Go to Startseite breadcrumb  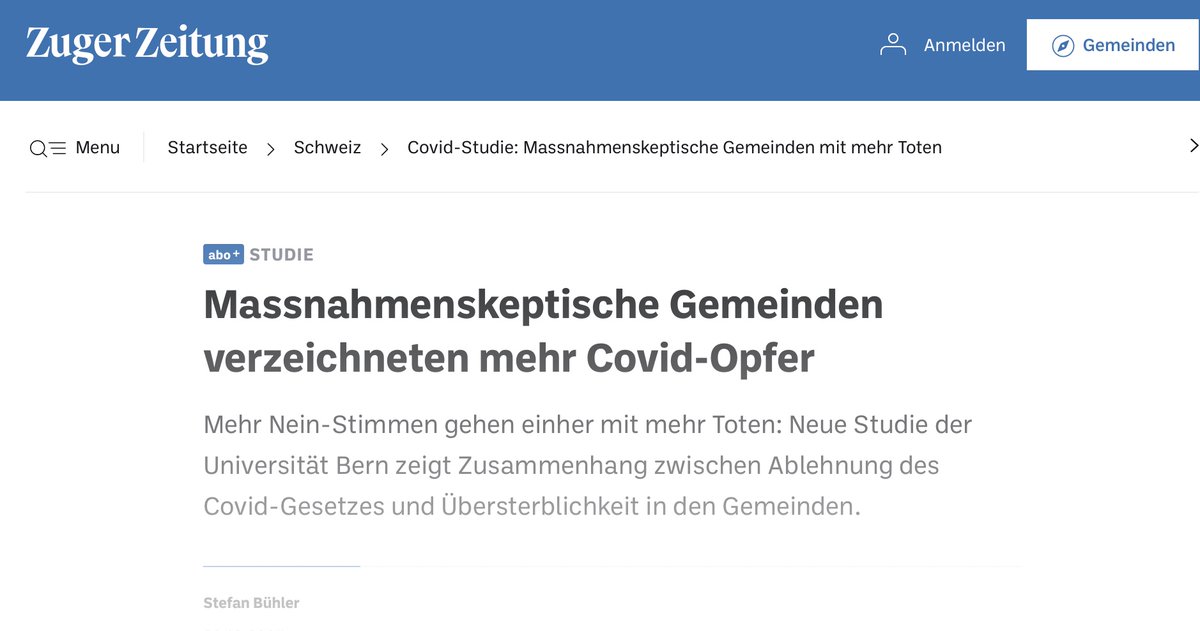[x=207, y=147]
